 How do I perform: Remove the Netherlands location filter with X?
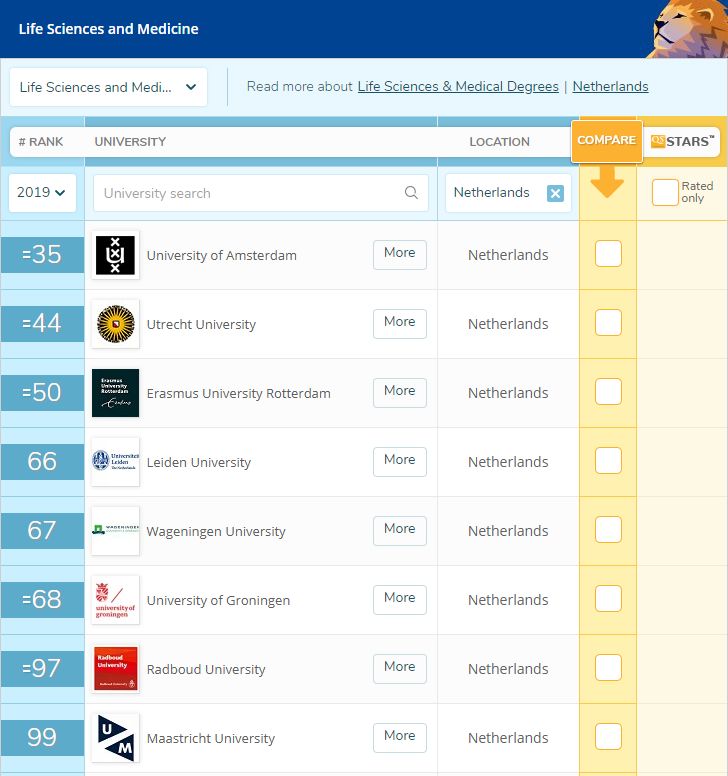point(555,193)
